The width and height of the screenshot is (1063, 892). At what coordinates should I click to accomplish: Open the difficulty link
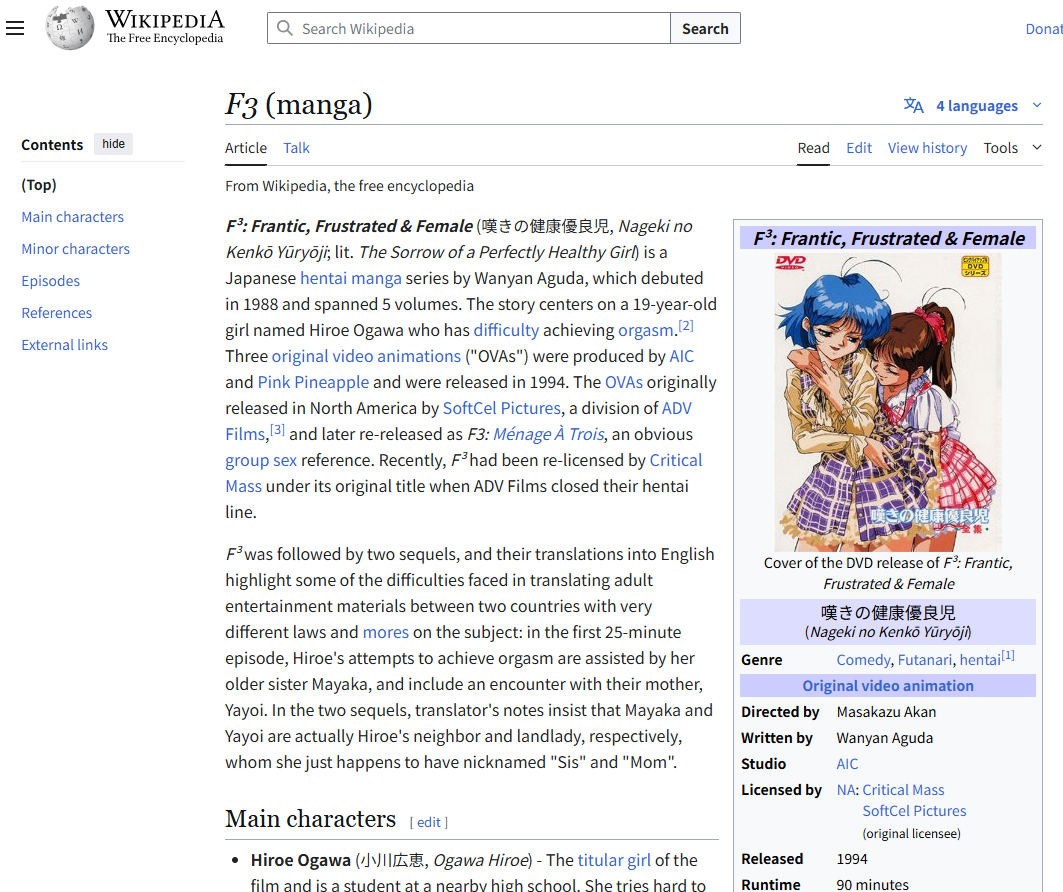(x=506, y=330)
